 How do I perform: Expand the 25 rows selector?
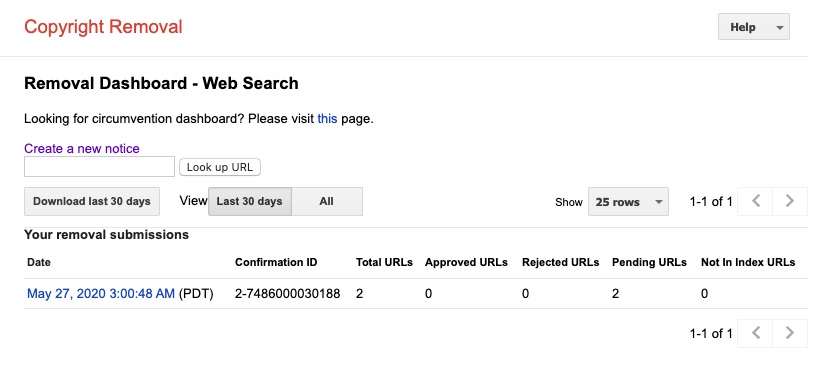(628, 202)
